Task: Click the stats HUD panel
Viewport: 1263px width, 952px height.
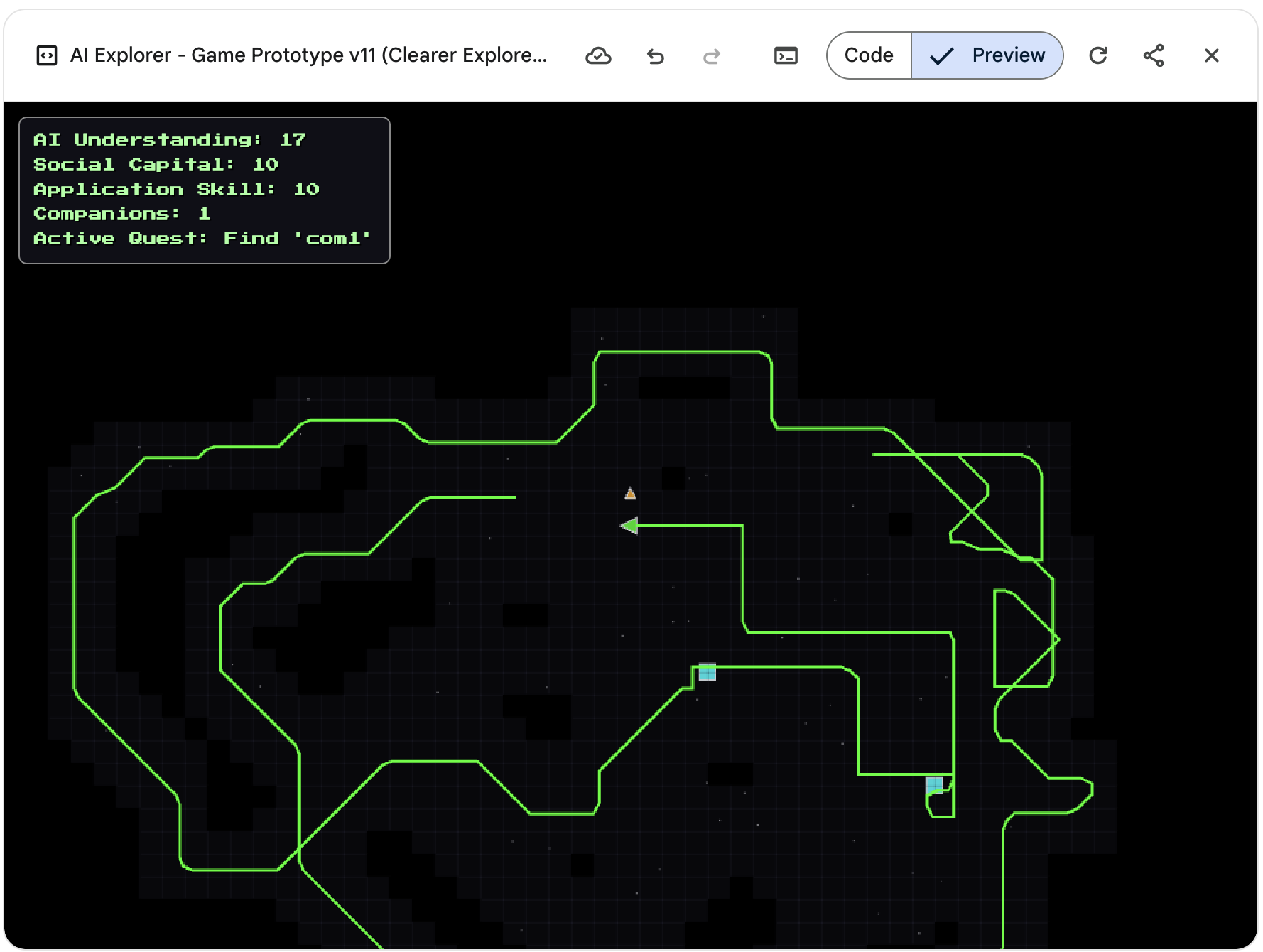Action: click(x=204, y=190)
